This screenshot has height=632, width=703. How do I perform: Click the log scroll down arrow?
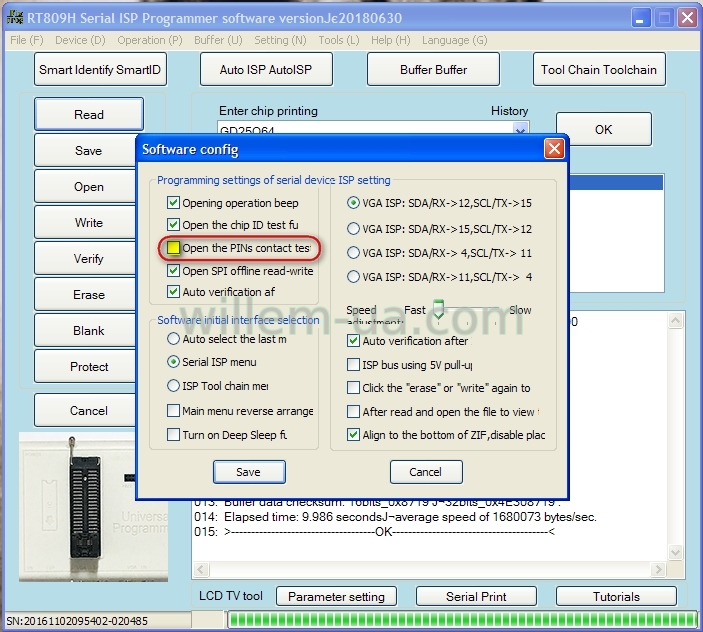point(675,552)
